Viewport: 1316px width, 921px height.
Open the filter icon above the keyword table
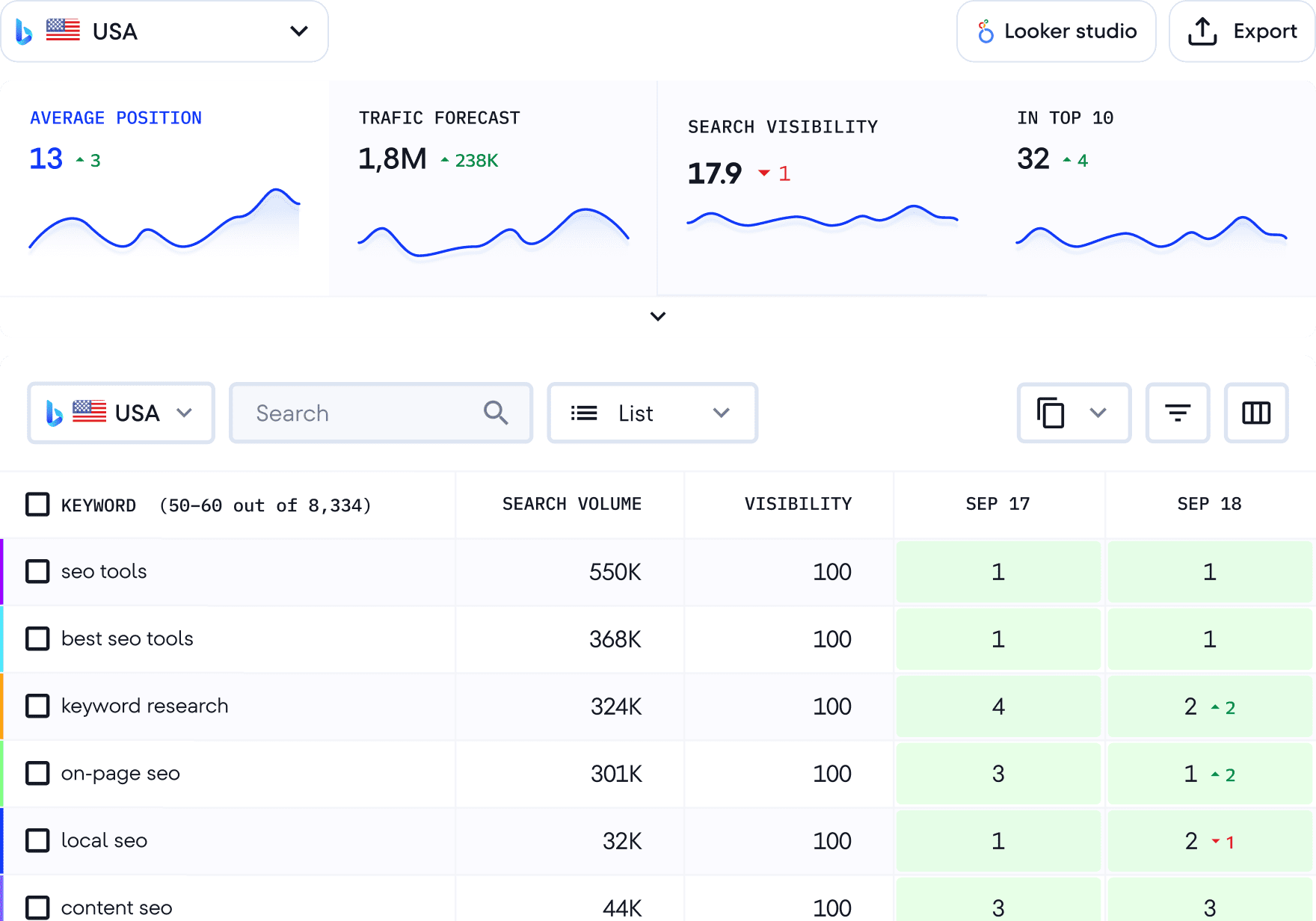coord(1178,413)
